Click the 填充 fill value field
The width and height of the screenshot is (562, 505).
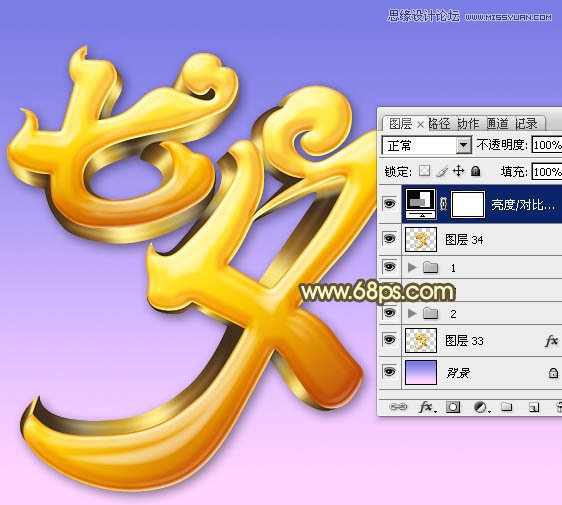(547, 172)
